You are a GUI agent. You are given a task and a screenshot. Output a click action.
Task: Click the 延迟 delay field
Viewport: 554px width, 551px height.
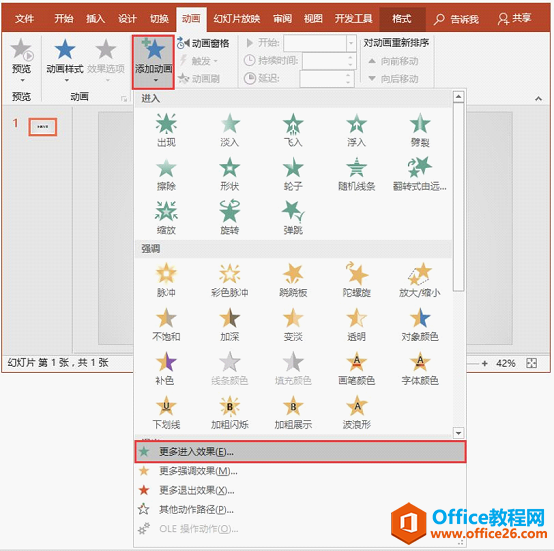pyautogui.click(x=327, y=78)
